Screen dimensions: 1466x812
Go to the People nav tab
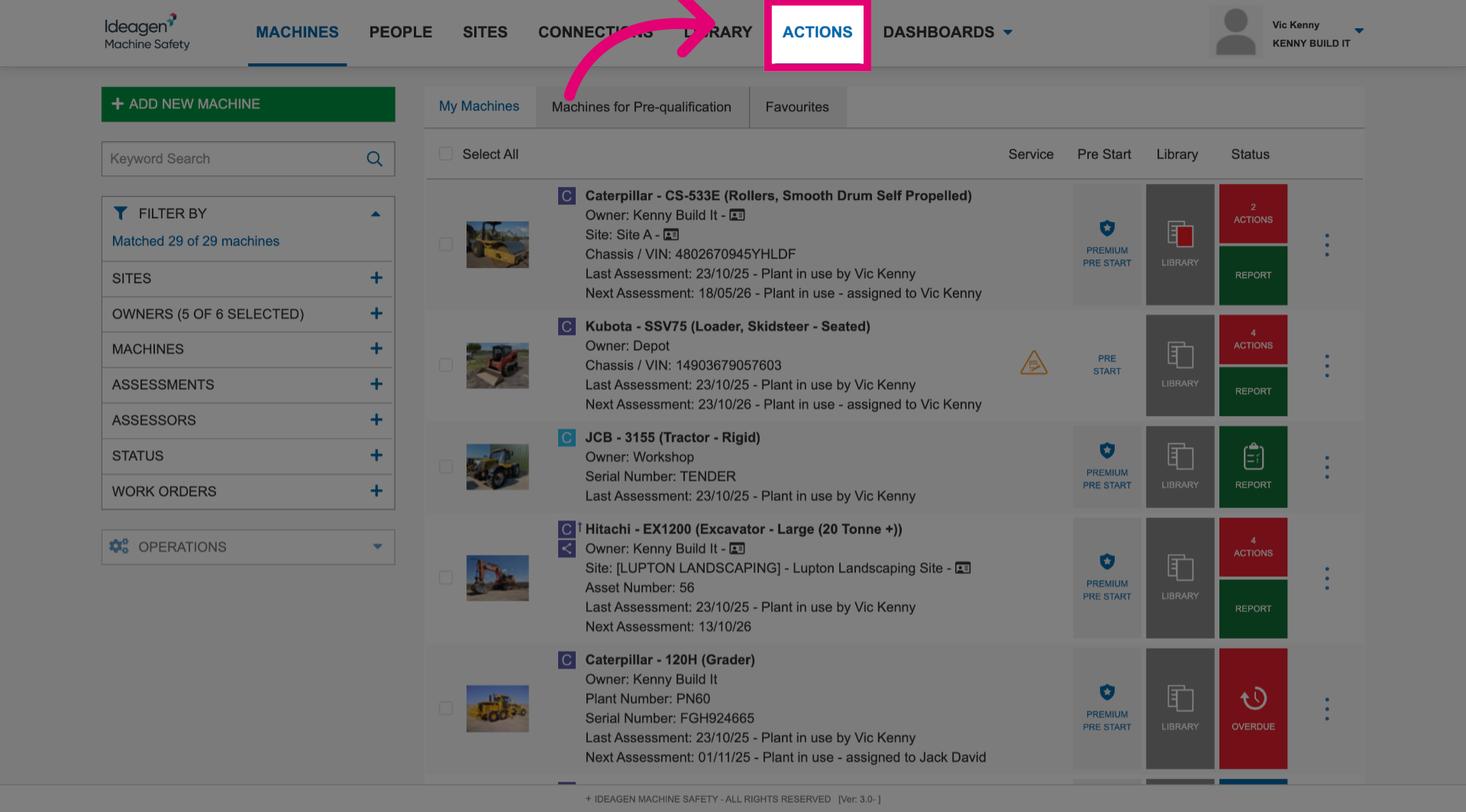(401, 32)
